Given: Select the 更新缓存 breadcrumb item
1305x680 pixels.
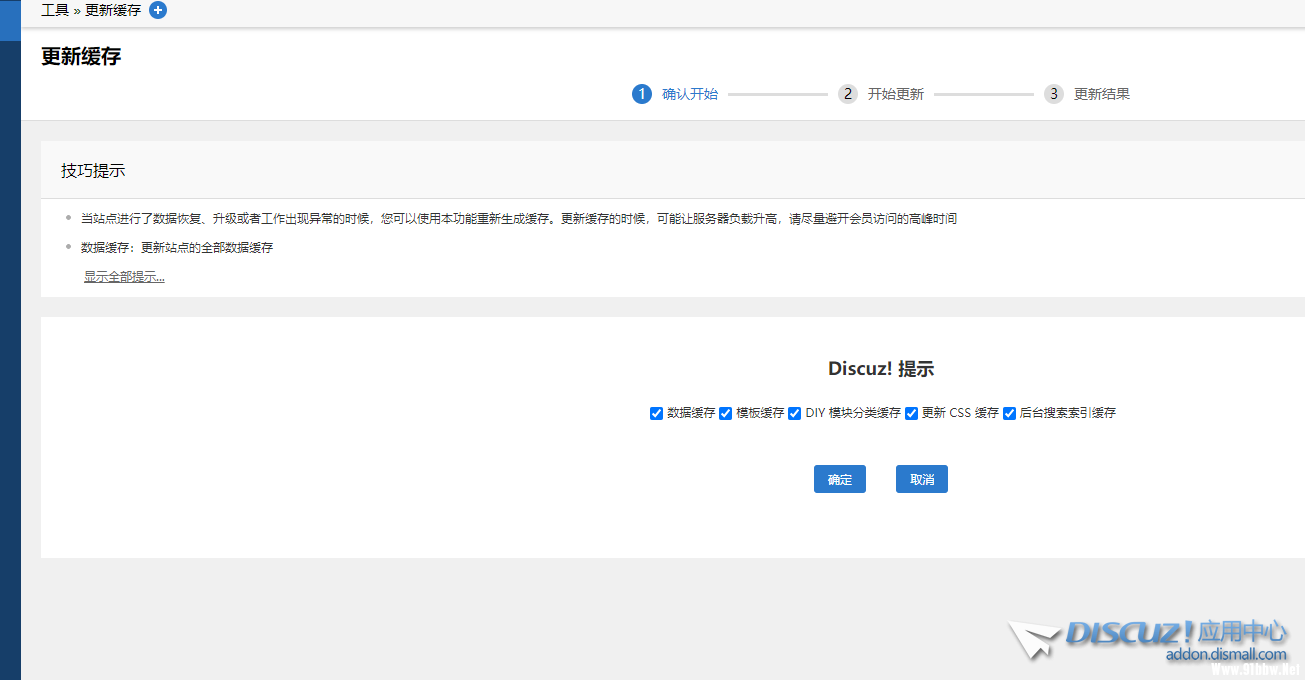Looking at the screenshot, I should pyautogui.click(x=113, y=10).
